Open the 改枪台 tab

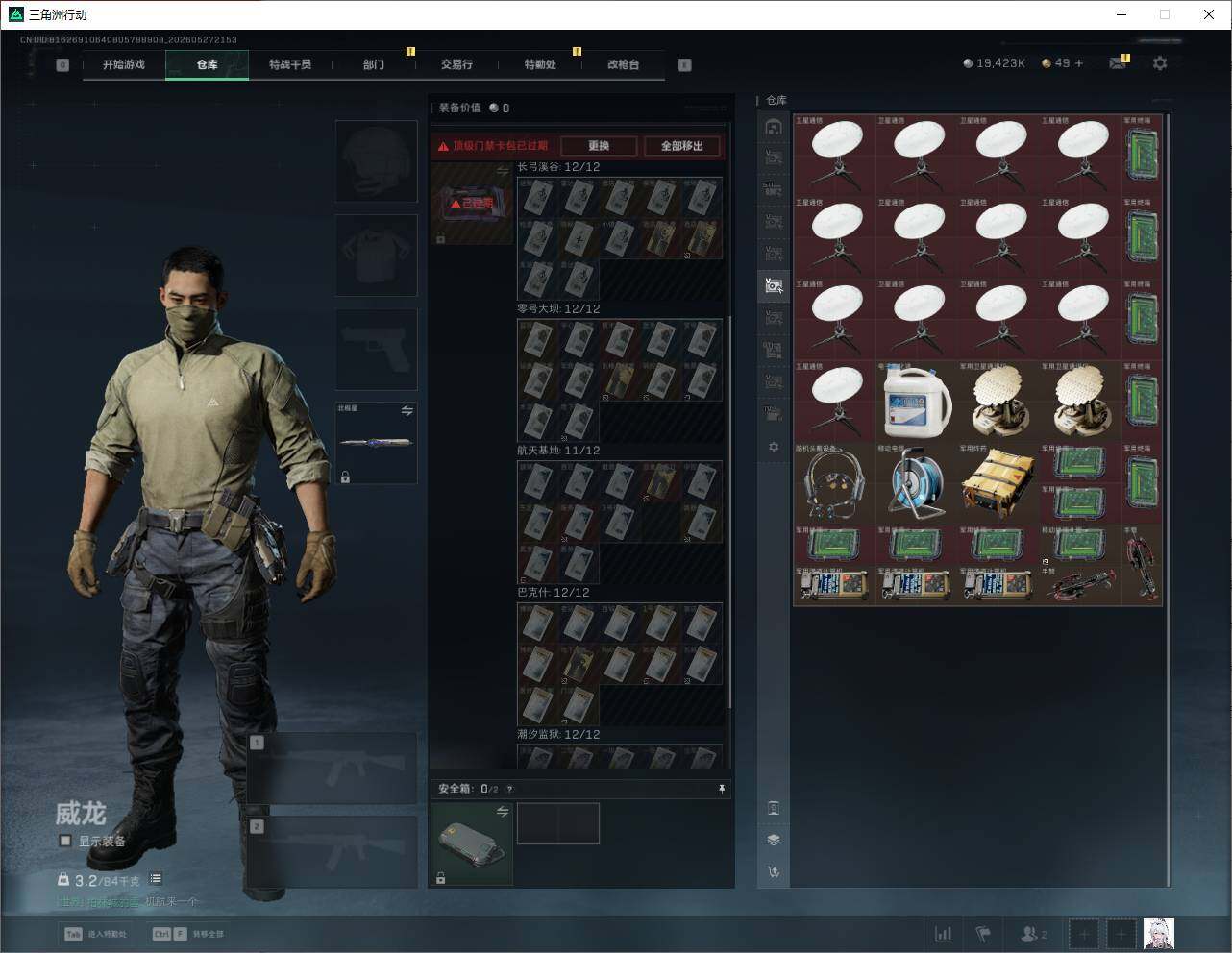tap(623, 65)
